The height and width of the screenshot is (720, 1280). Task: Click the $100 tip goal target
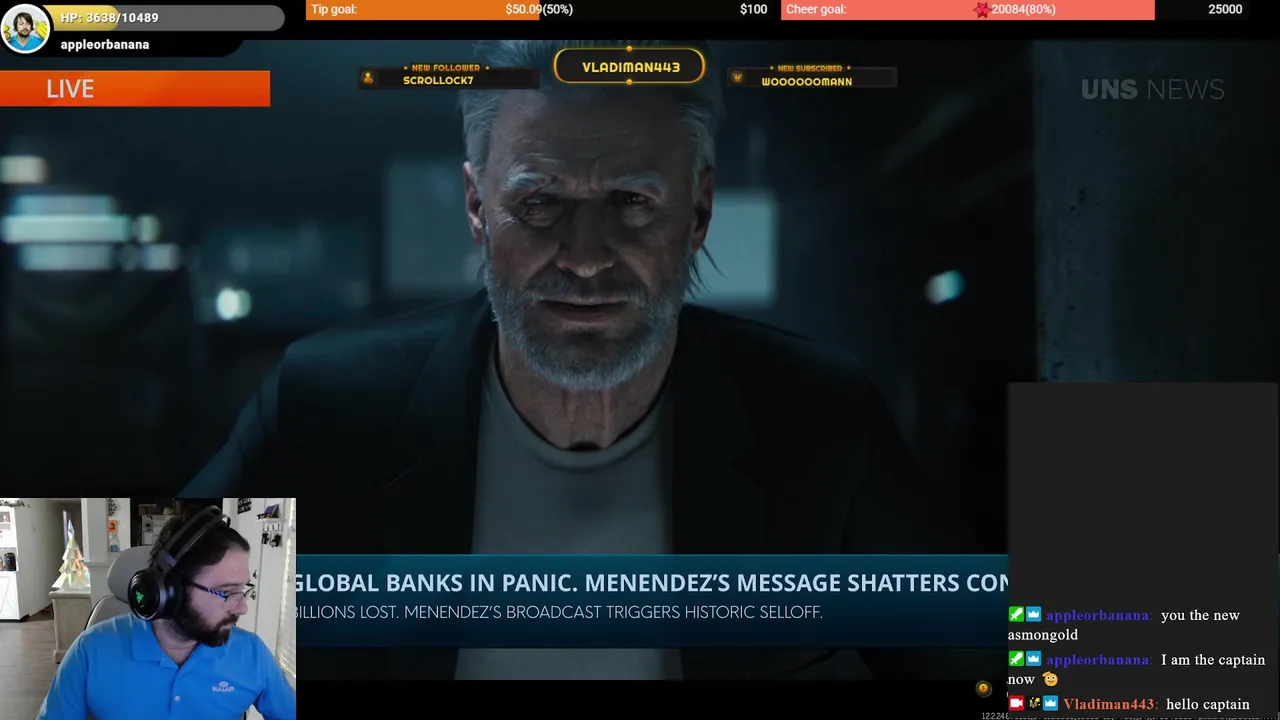[x=753, y=10]
